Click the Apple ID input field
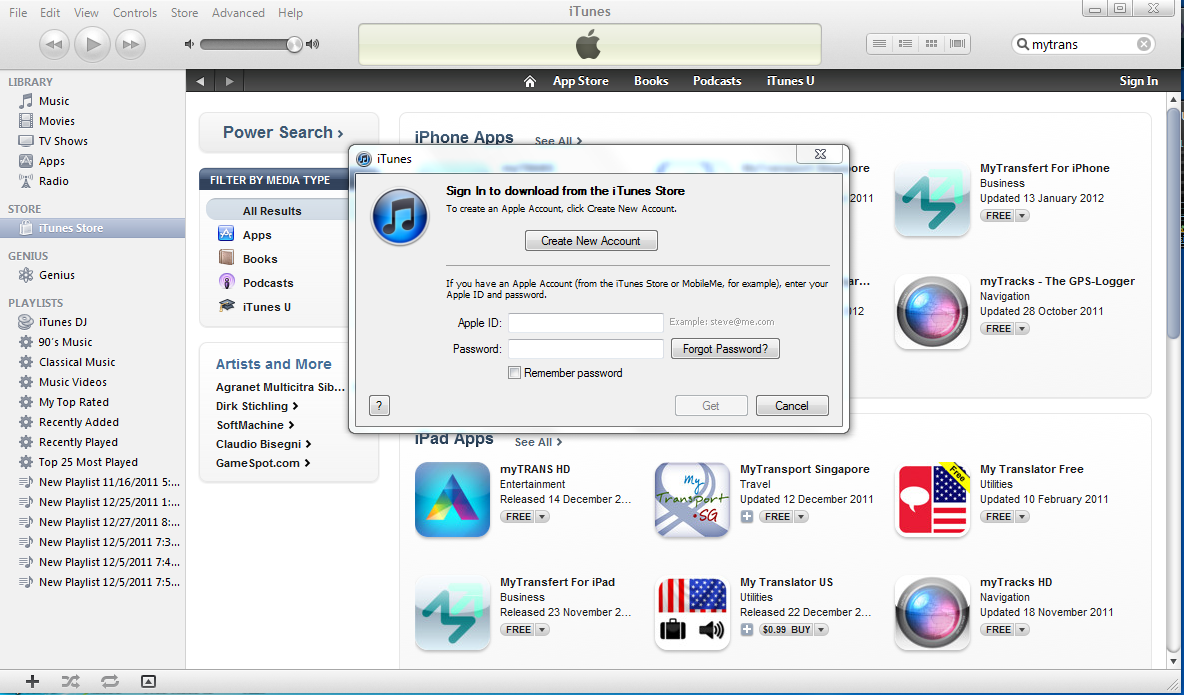 point(585,323)
